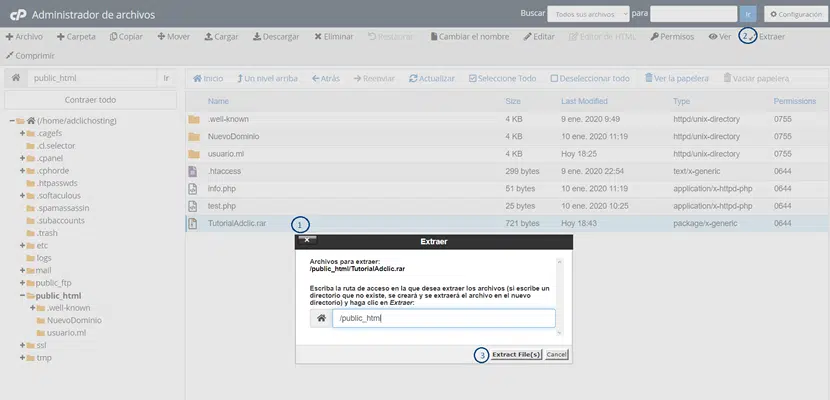Click Deseleccionar todo checkbox option
Image resolution: width=830 pixels, height=400 pixels.
(556, 78)
